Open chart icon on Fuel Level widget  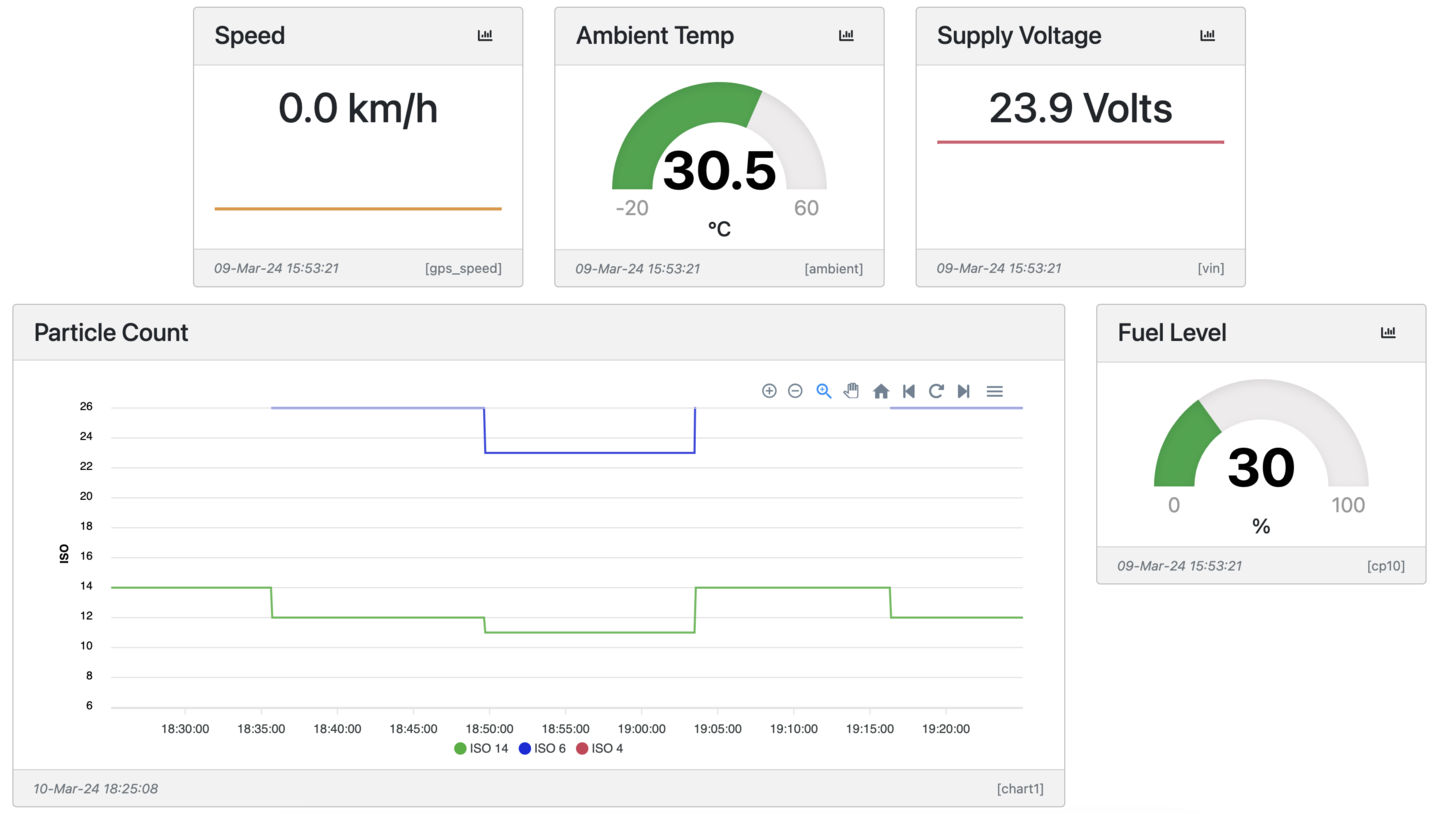[x=1388, y=333]
